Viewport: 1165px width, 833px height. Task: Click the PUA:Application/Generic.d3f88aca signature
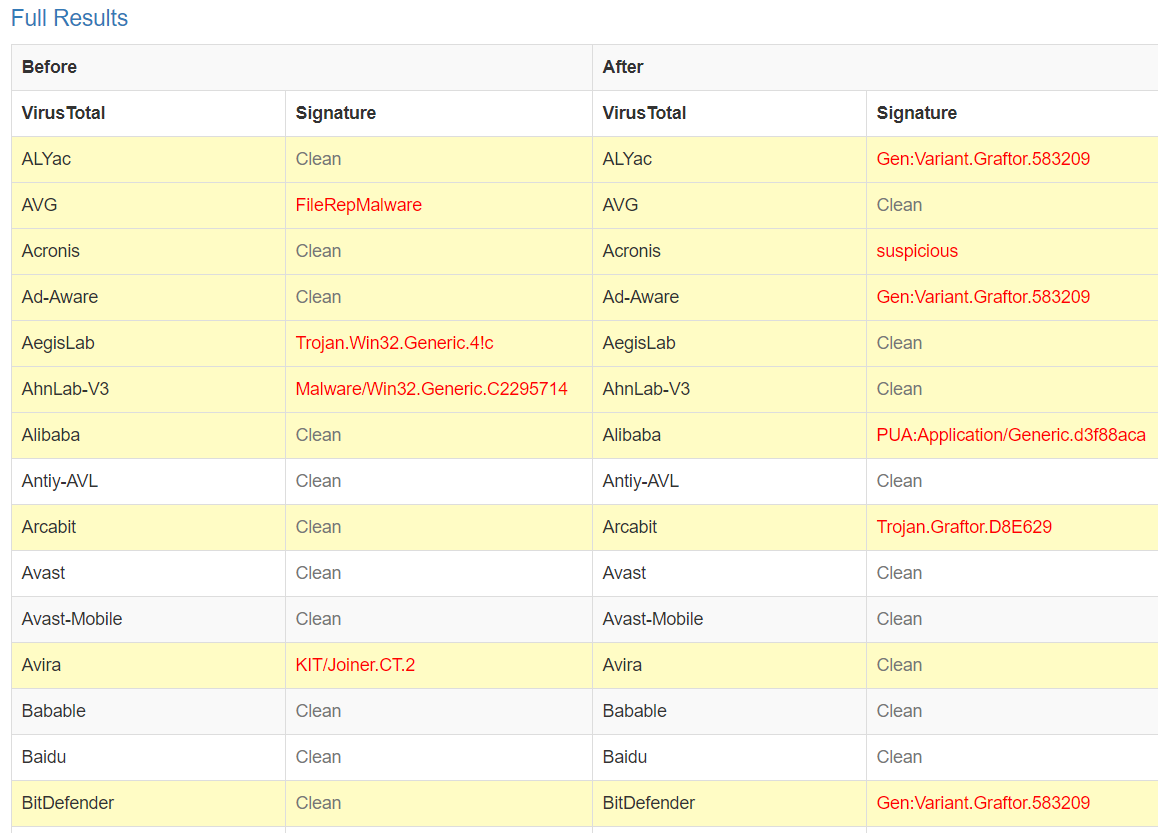[1010, 435]
